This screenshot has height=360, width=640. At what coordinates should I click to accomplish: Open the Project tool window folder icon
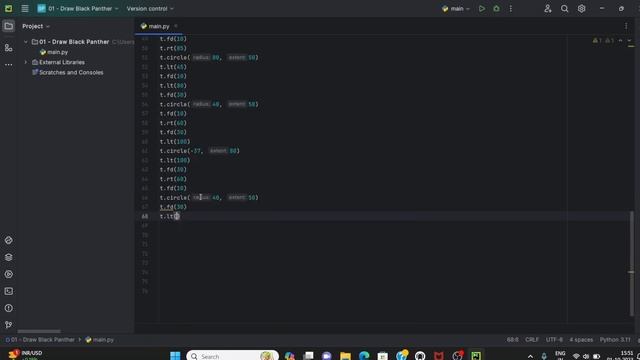click(9, 26)
